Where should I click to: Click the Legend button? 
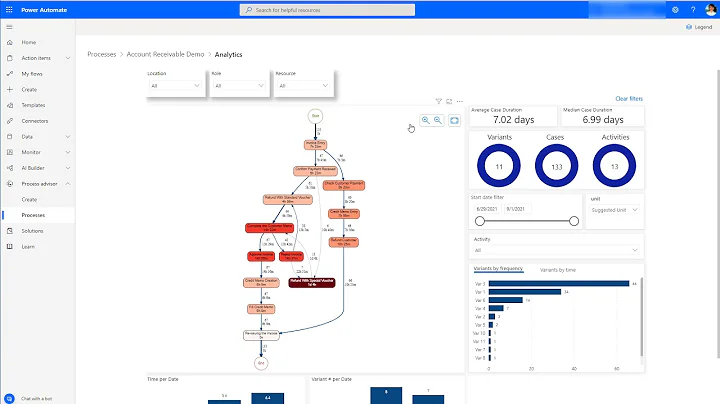[699, 27]
